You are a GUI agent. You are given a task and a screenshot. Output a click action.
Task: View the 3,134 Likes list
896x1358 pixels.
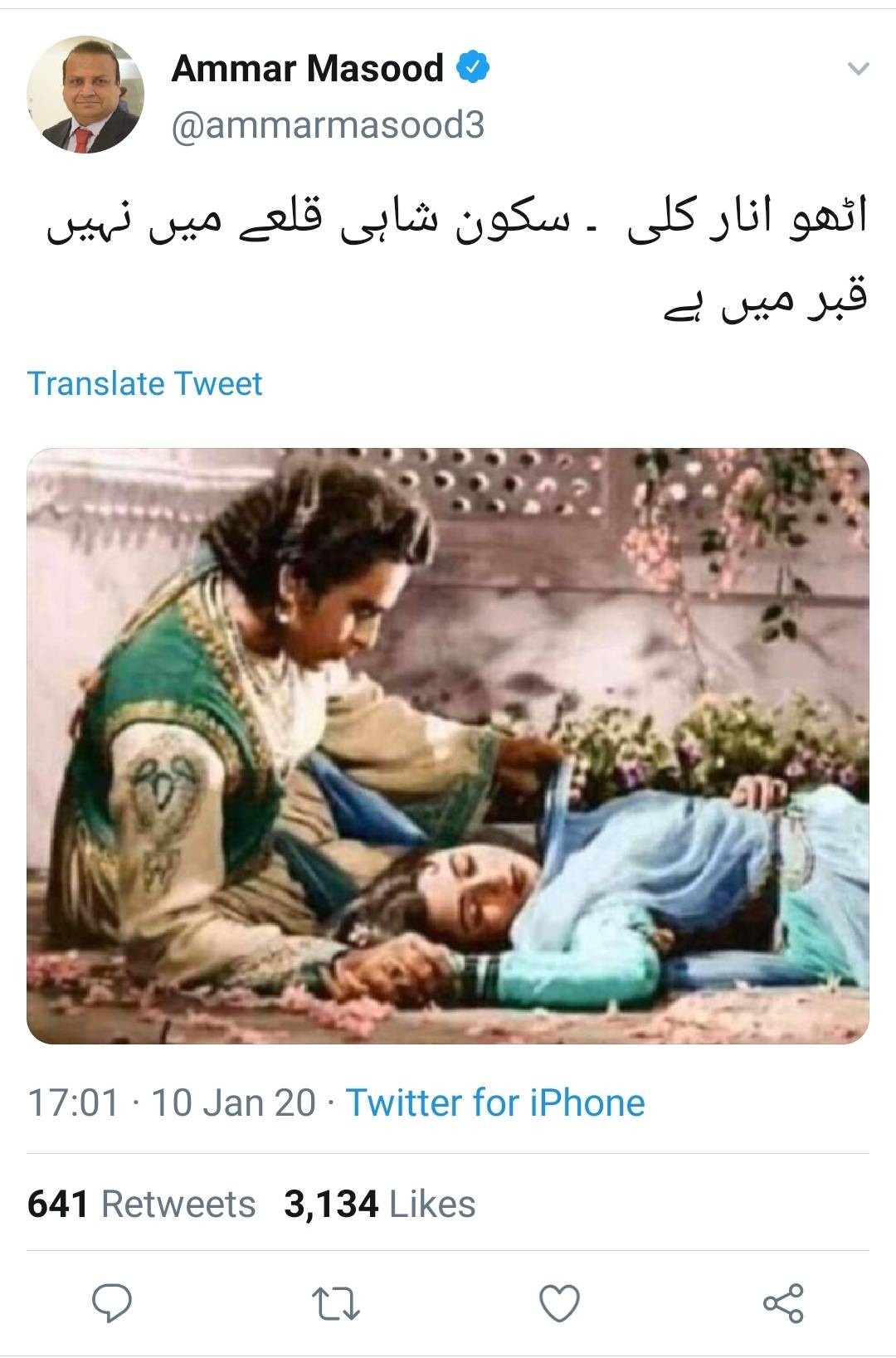coord(380,1204)
